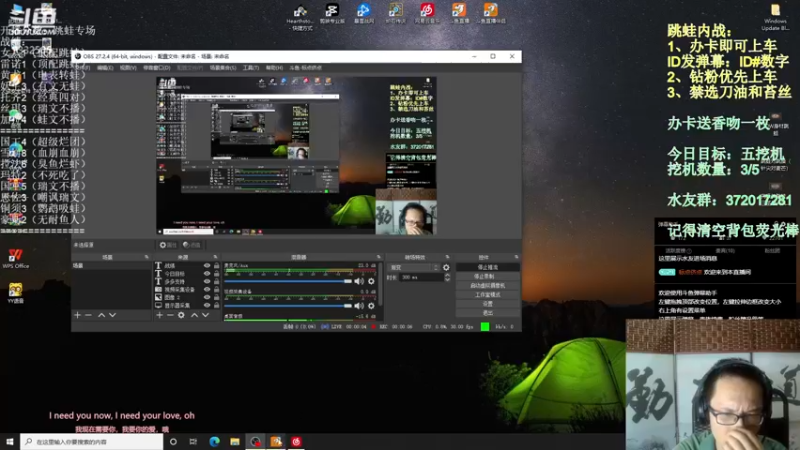The width and height of the screenshot is (800, 450).
Task: Mute the 麦克风/Aux speaker icon
Action: [359, 281]
